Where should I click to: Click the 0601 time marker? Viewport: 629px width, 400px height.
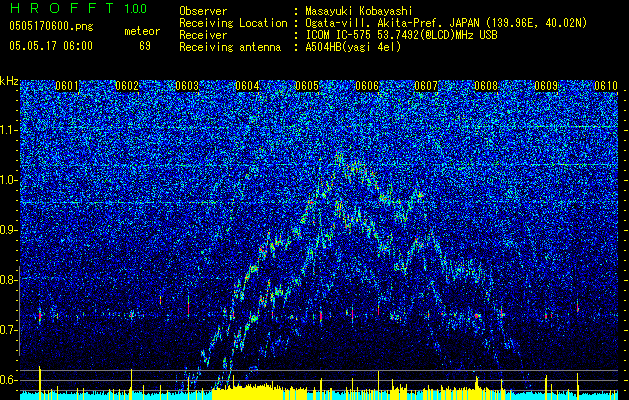pos(67,86)
